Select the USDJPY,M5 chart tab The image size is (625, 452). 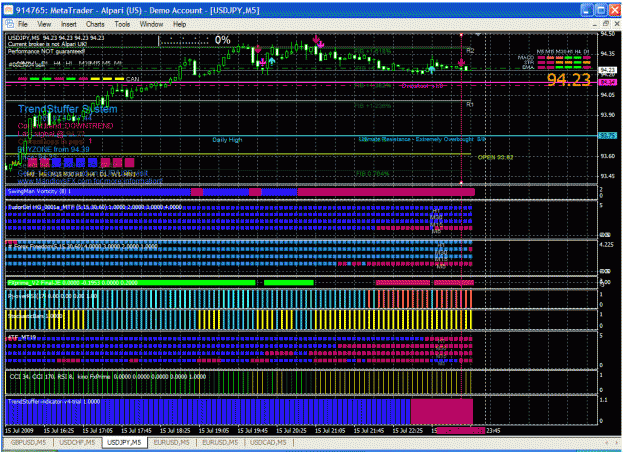[x=124, y=442]
